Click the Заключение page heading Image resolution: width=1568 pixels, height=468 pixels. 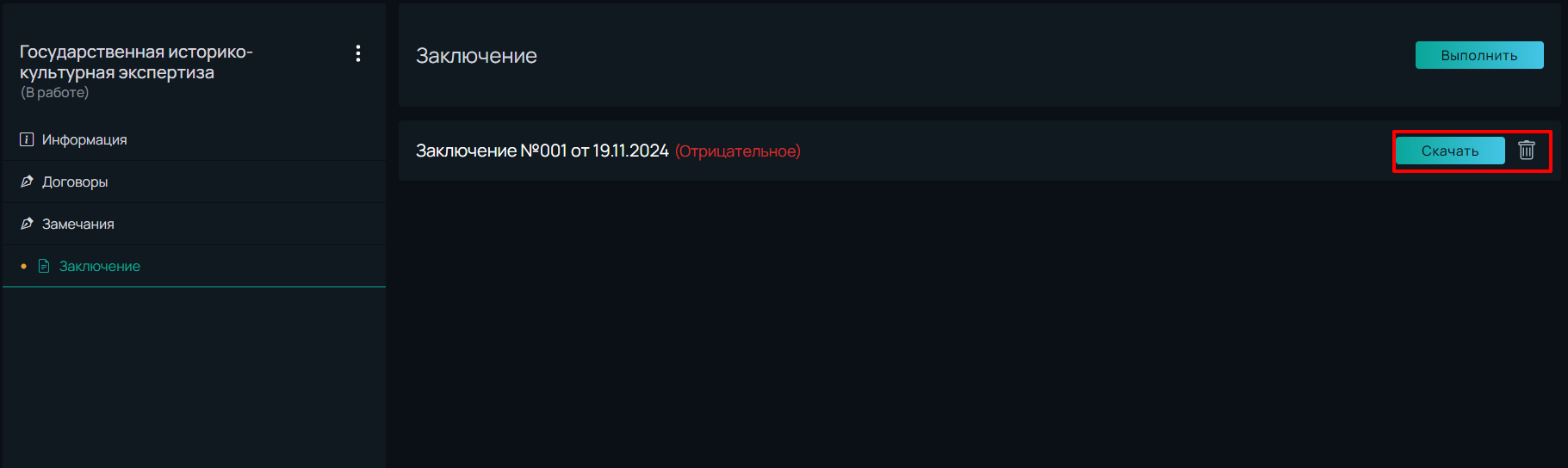(476, 56)
